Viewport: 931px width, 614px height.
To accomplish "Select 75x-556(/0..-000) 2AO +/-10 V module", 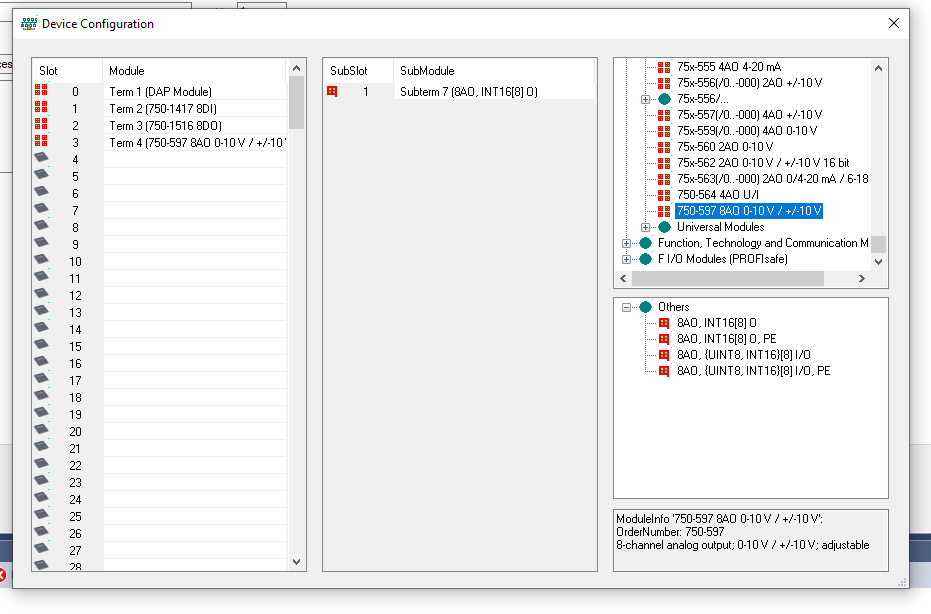I will click(x=749, y=83).
